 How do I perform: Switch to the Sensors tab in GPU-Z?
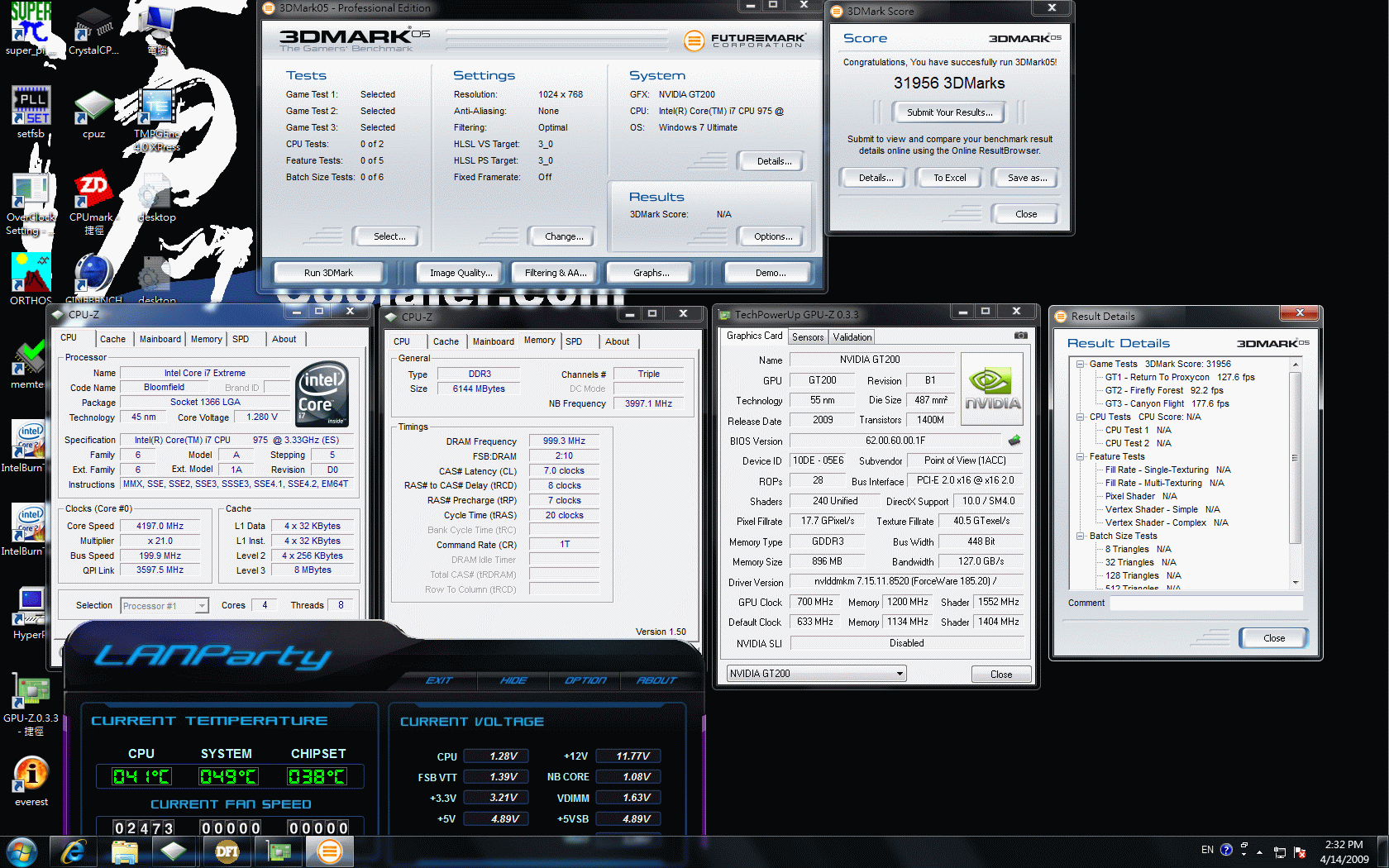(x=808, y=337)
